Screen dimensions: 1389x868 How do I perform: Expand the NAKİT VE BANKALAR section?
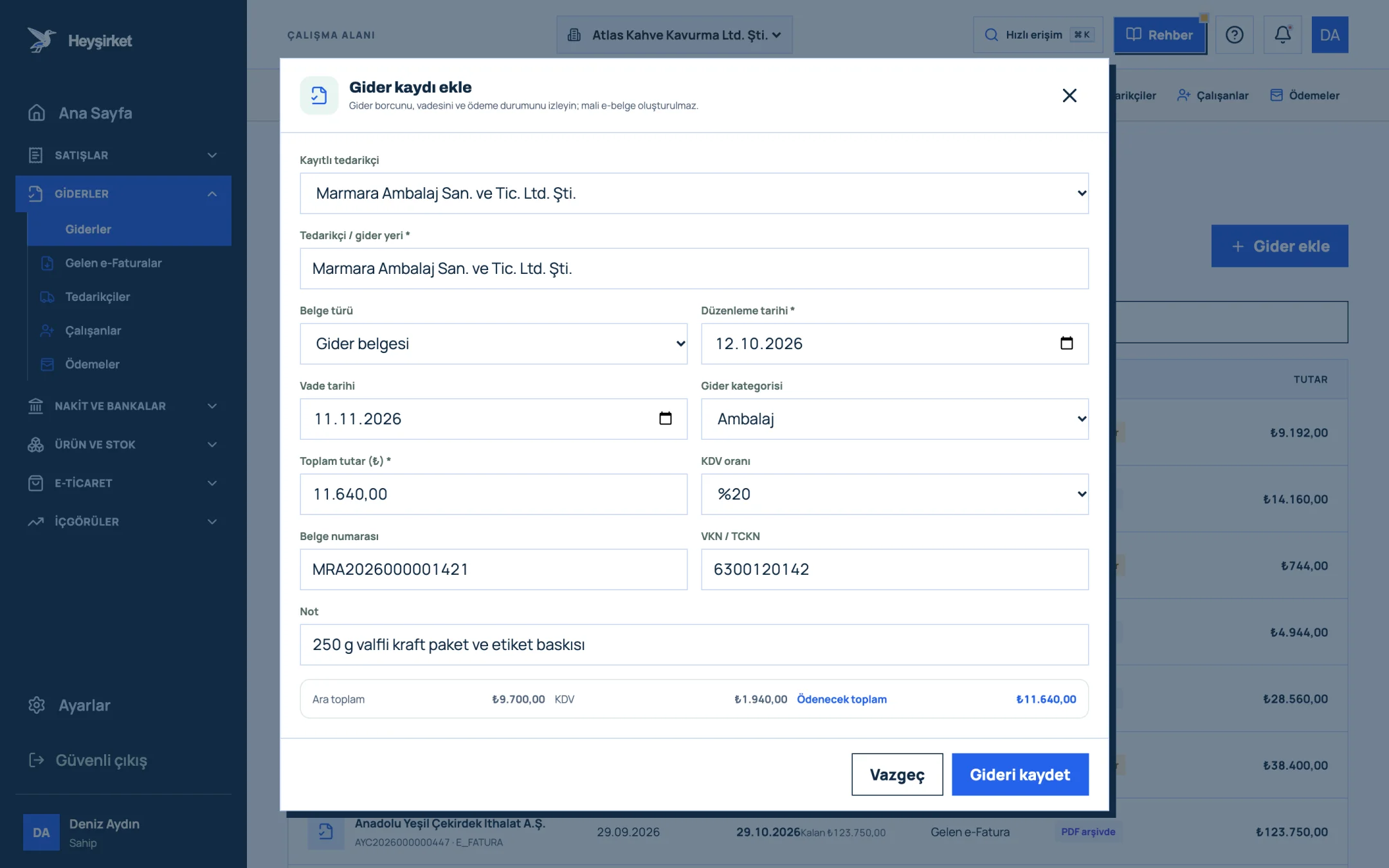tap(123, 406)
